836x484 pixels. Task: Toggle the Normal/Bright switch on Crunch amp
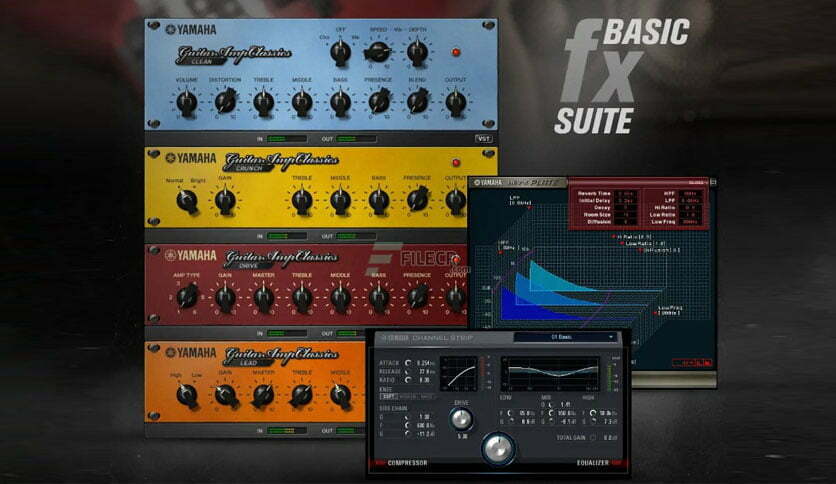coord(186,200)
